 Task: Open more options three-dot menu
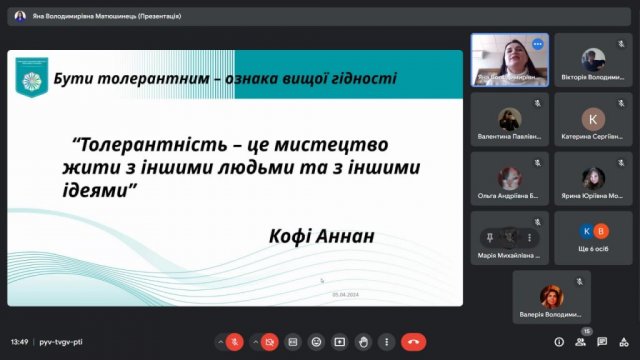click(387, 342)
